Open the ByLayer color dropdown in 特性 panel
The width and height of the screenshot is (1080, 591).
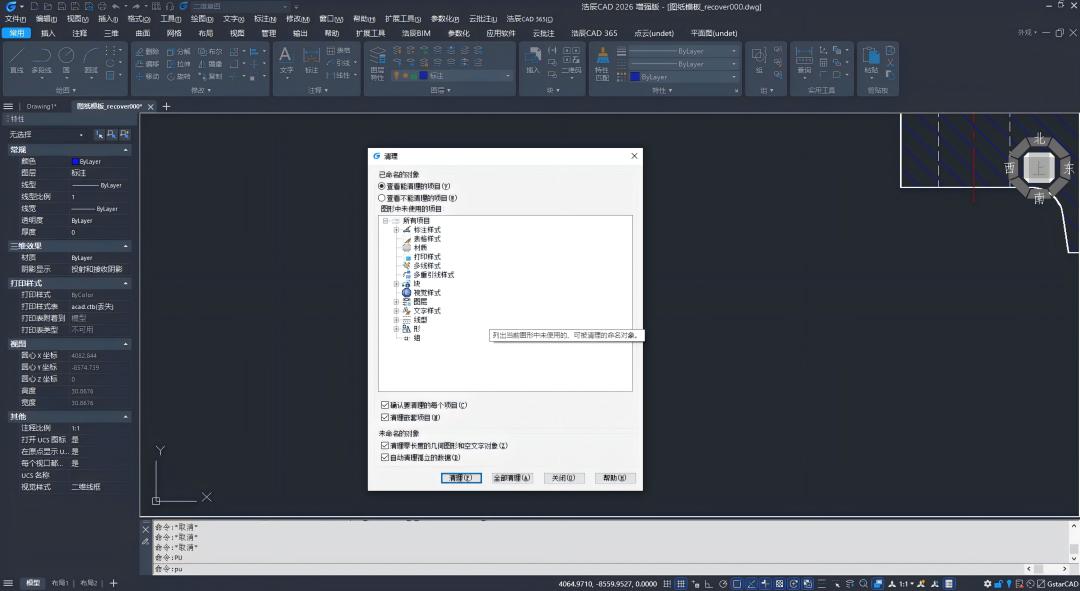coord(734,76)
